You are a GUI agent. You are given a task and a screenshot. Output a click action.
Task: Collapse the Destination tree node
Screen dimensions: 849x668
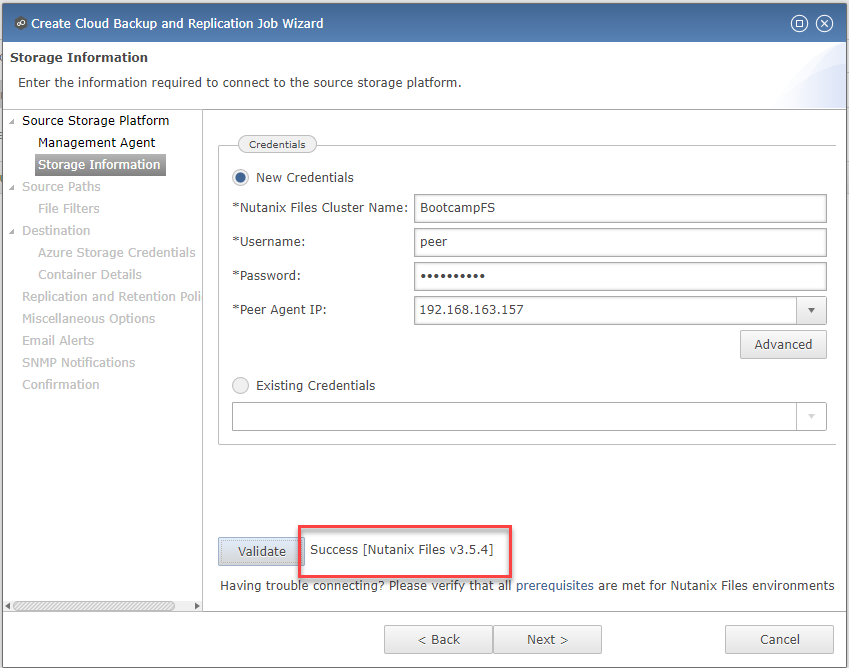[12, 231]
